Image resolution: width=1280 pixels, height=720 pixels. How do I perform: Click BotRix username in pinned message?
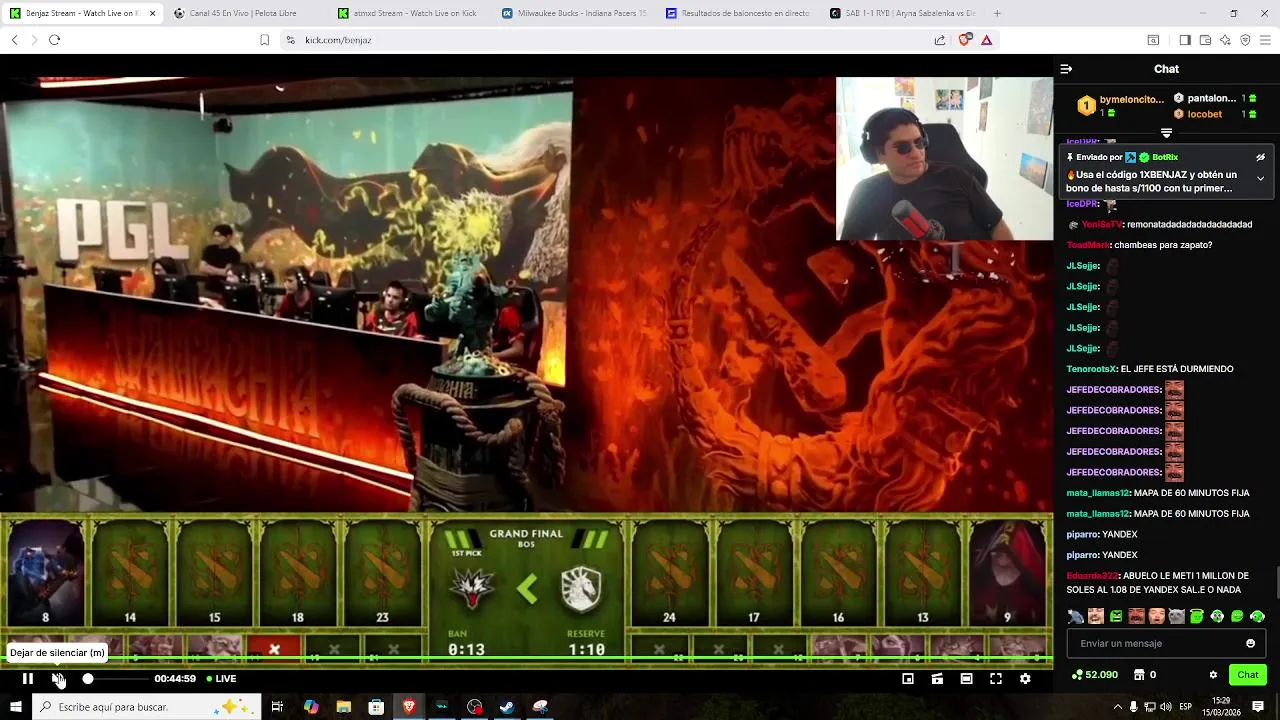click(x=1165, y=157)
